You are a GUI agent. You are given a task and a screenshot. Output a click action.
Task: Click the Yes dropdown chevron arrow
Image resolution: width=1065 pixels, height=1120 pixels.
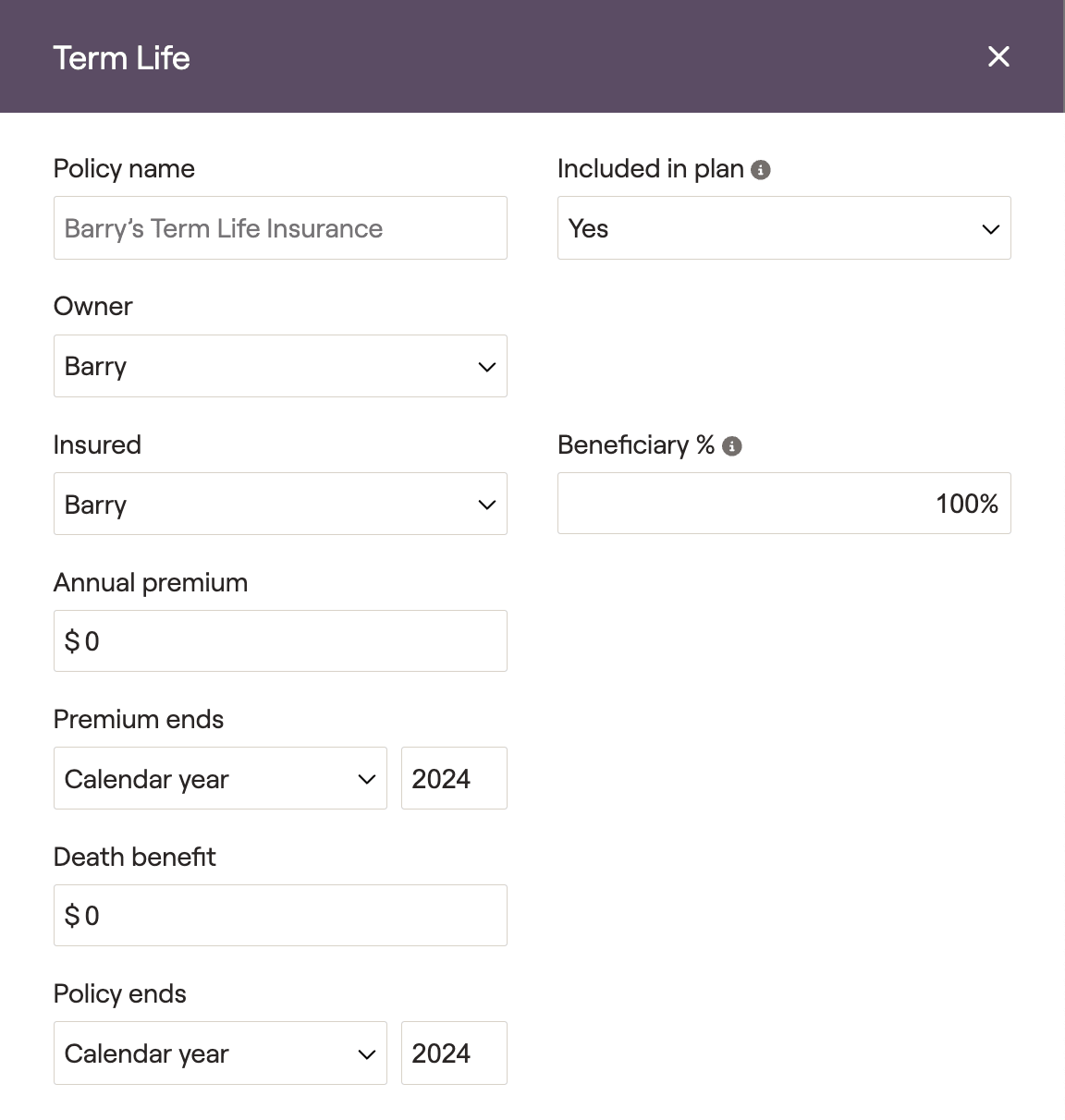[x=991, y=229]
